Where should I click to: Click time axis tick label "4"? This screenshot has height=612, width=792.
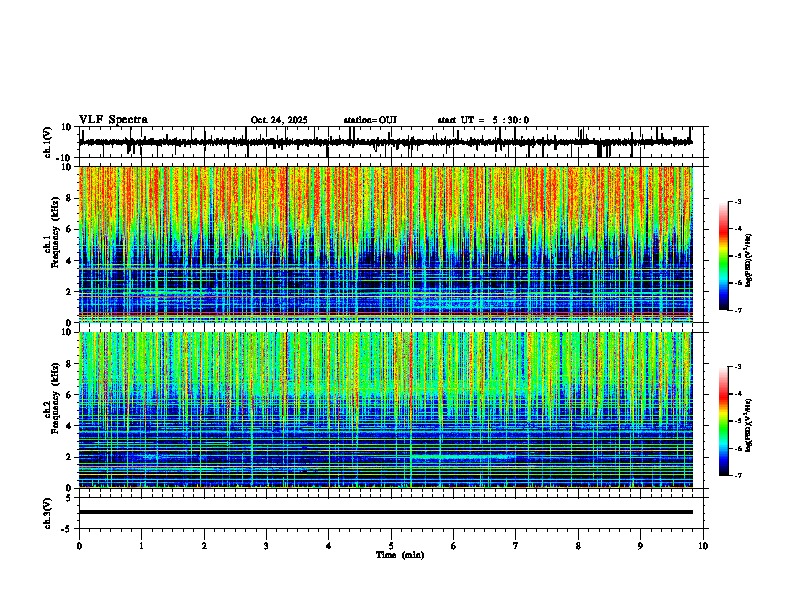tap(328, 546)
